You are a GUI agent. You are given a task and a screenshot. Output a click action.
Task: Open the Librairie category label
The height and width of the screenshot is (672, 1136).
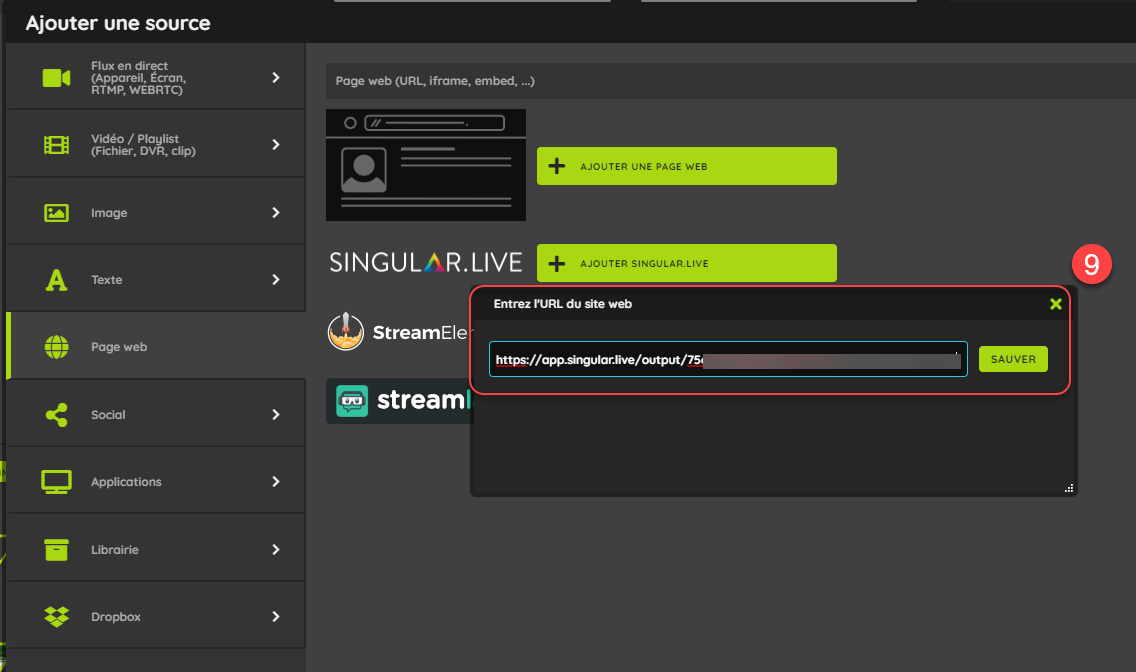[x=114, y=550]
